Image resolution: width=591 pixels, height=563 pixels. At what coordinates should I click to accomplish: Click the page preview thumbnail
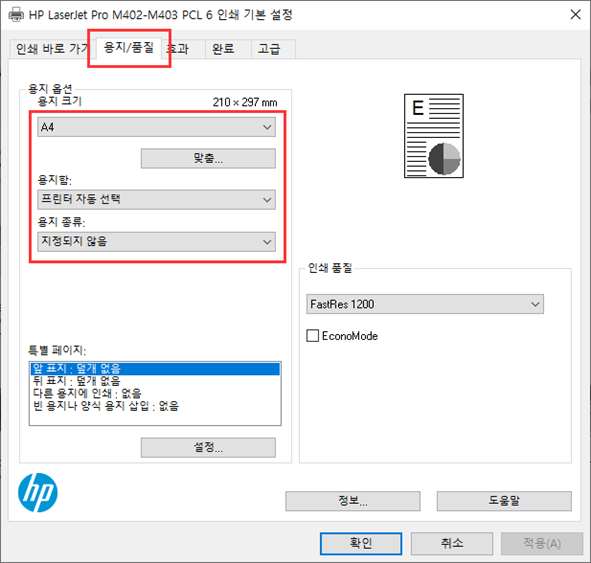434,136
